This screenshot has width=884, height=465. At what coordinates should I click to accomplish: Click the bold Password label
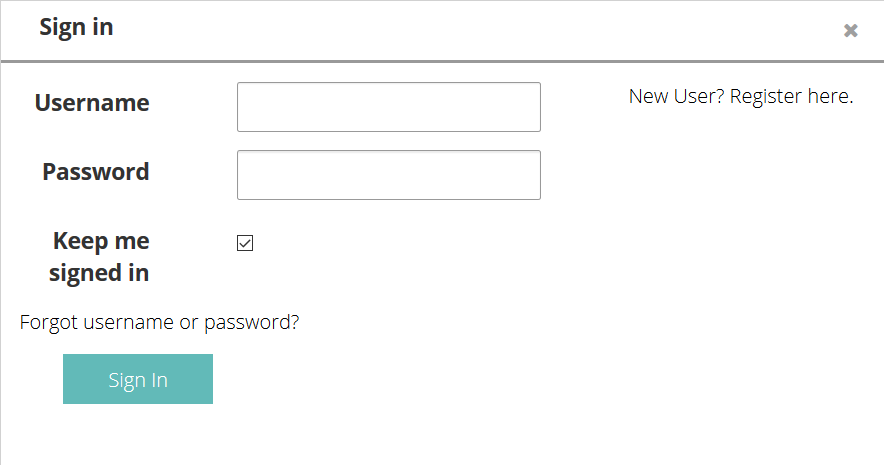[x=96, y=172]
